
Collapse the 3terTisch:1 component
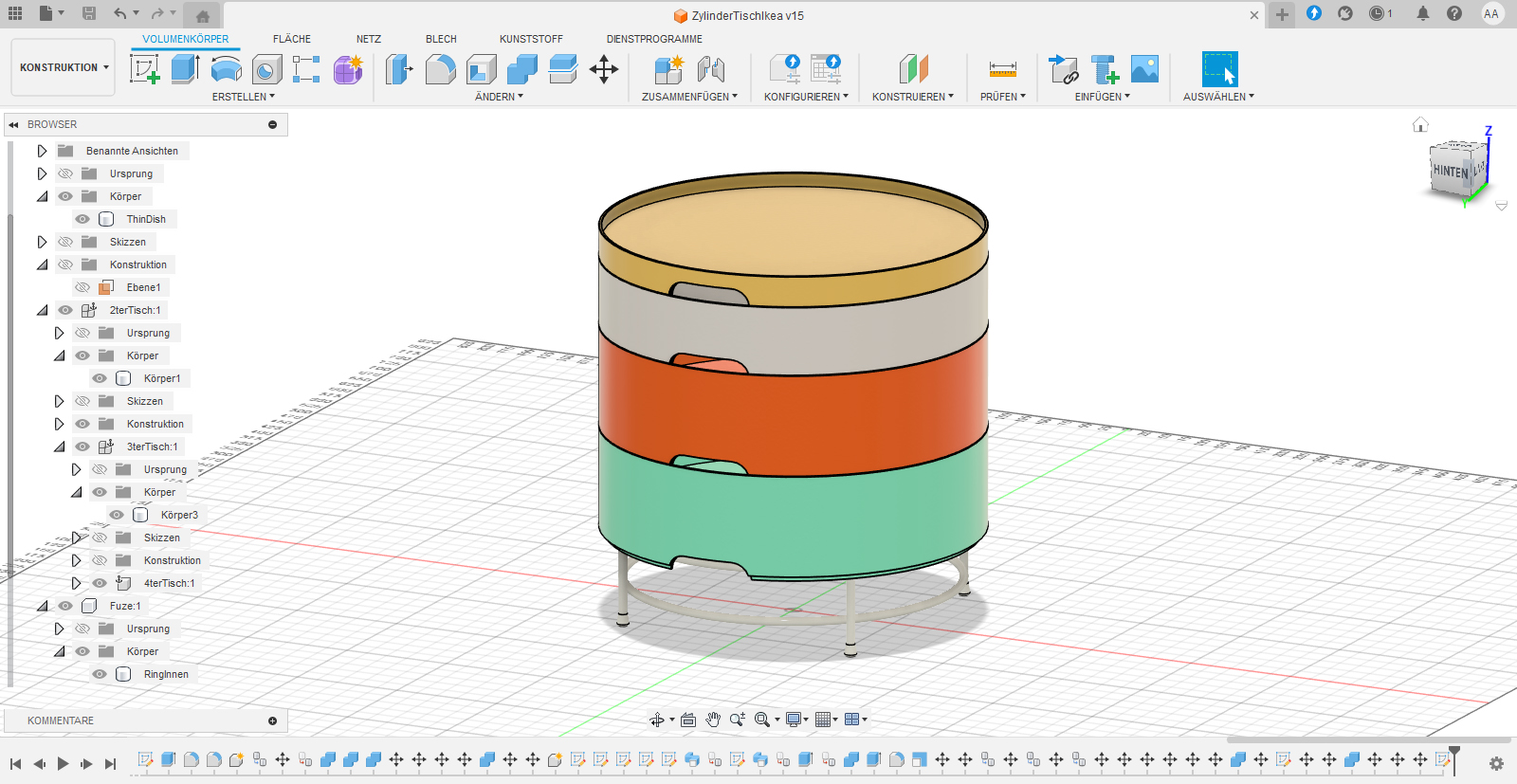click(59, 447)
